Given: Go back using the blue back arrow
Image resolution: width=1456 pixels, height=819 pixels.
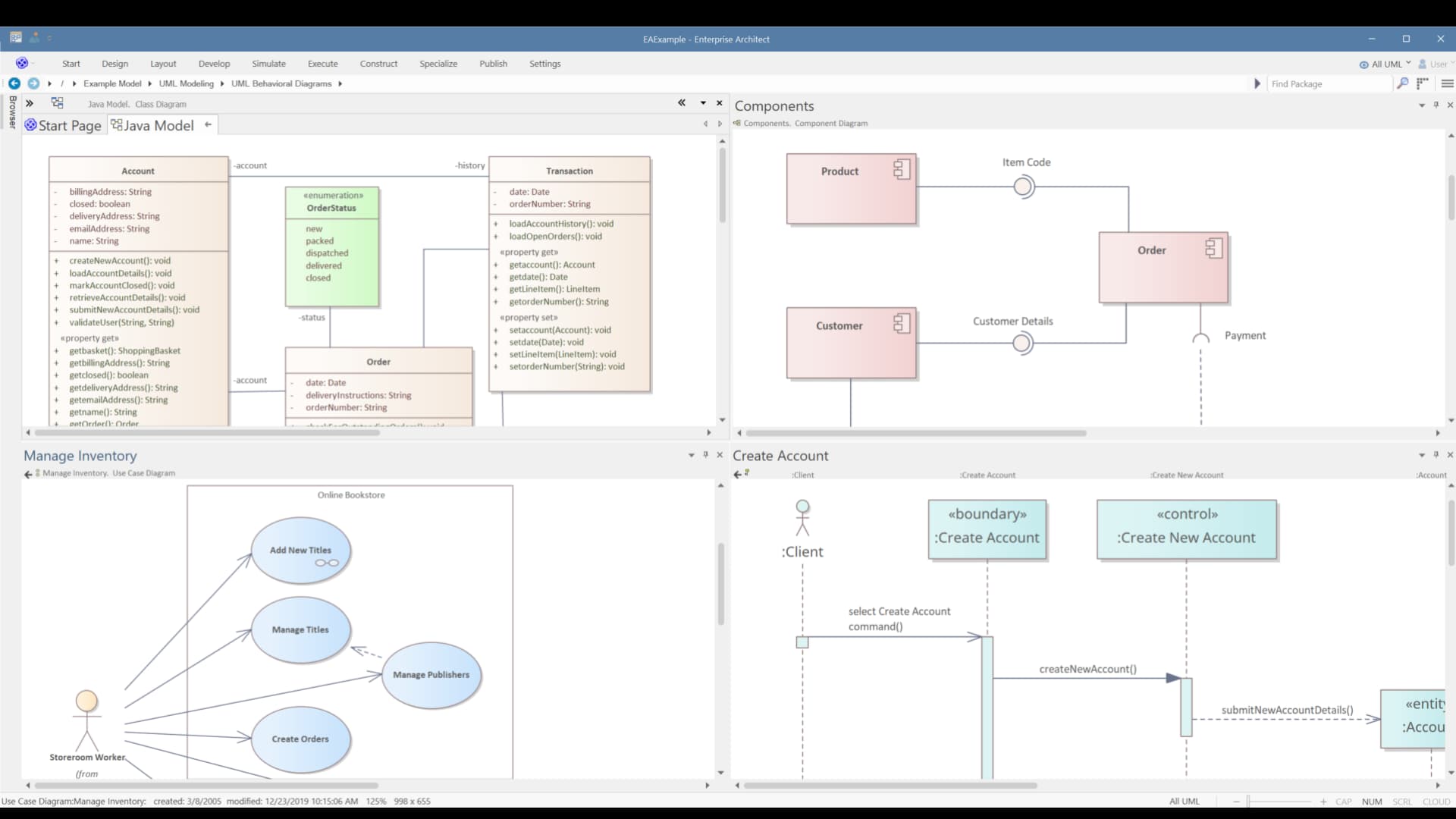Looking at the screenshot, I should (14, 83).
